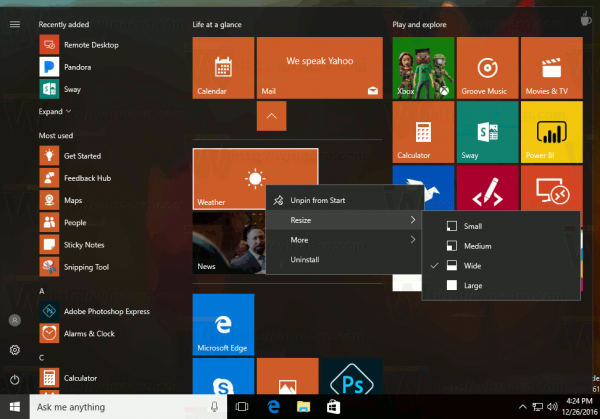The width and height of the screenshot is (600, 419).
Task: Open the teal Sway tile
Action: pyautogui.click(x=488, y=132)
